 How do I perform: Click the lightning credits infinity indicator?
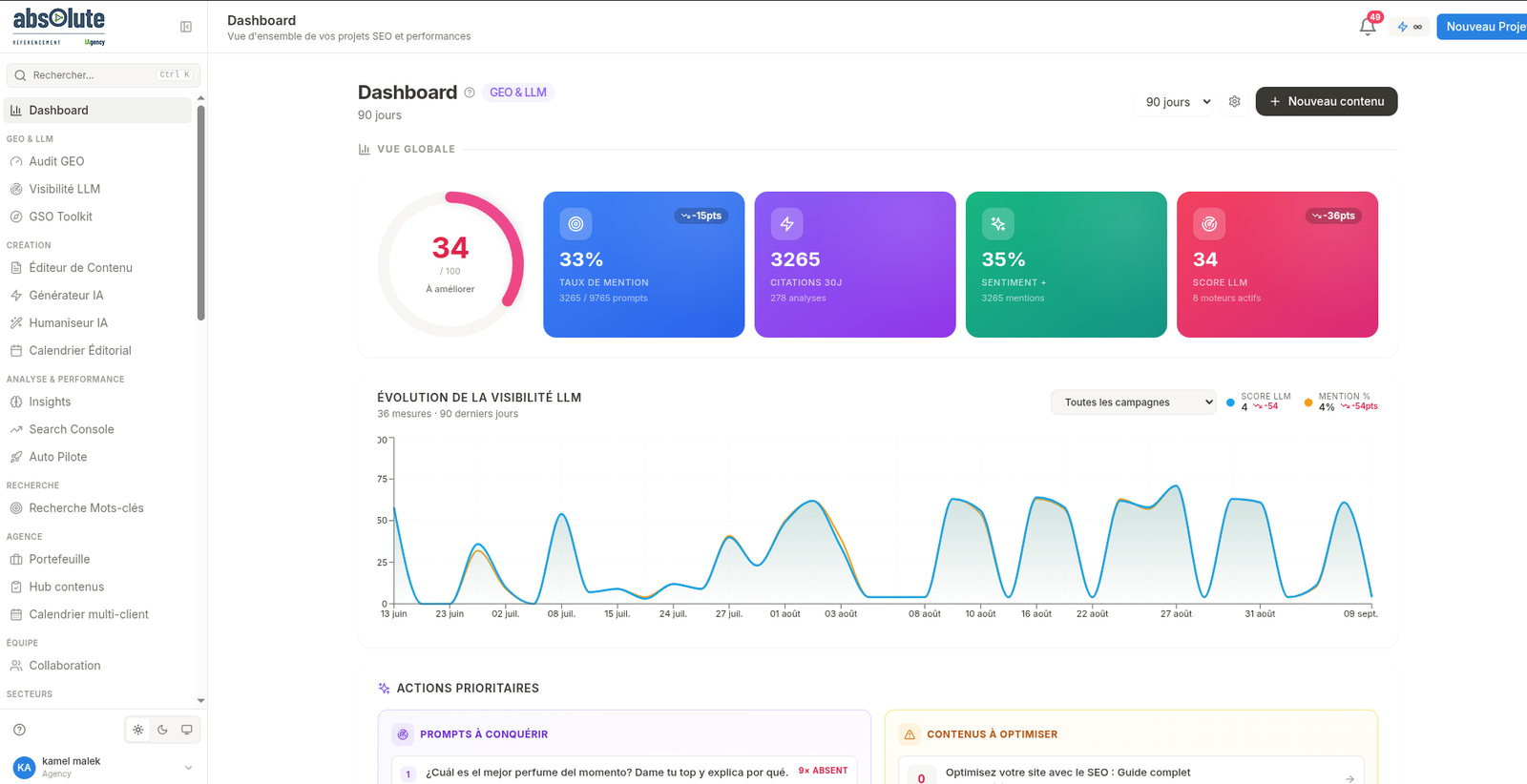pos(1410,27)
